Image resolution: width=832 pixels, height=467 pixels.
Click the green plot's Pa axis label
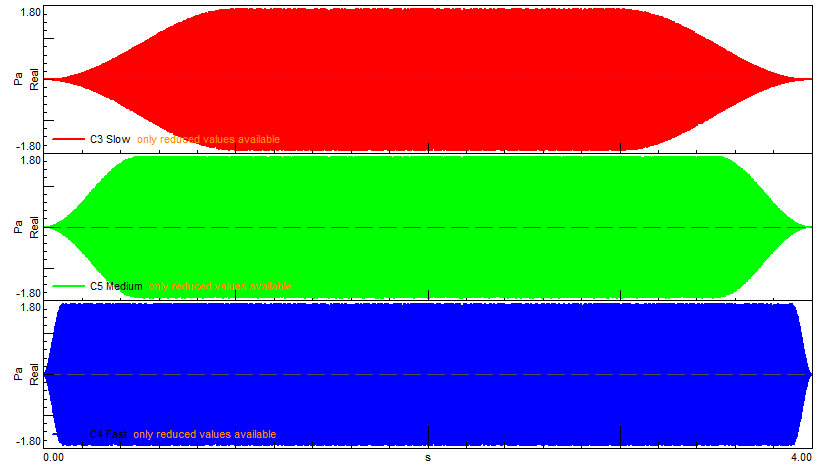click(x=19, y=227)
